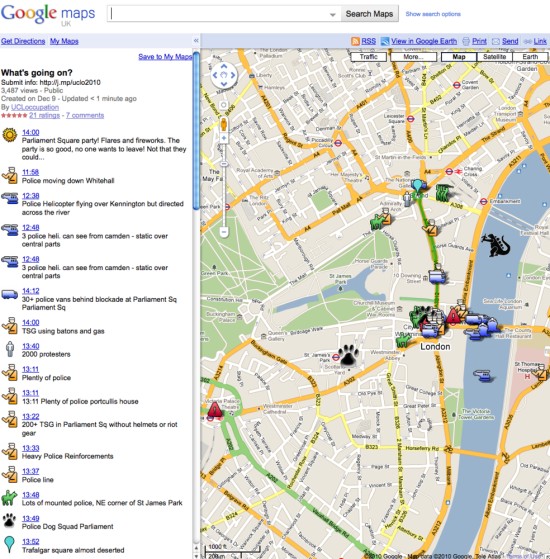550x559 pixels.
Task: Click the green horse icon beside 13:48 entry
Action: click(x=9, y=498)
